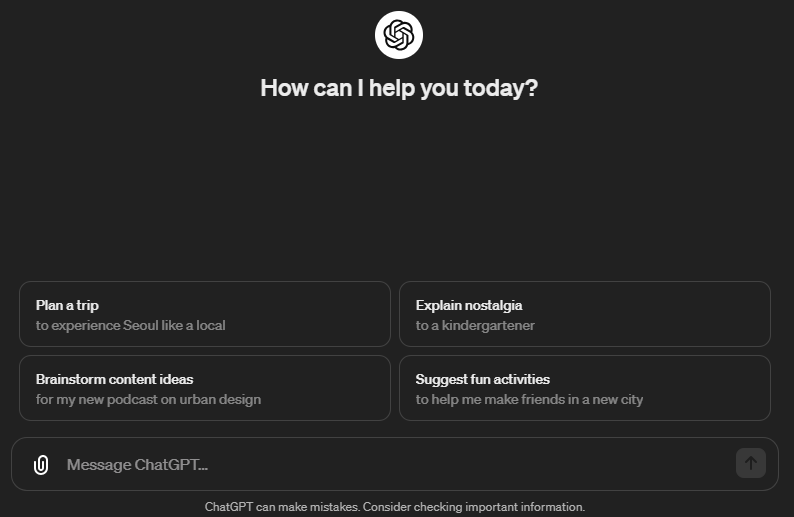The width and height of the screenshot is (794, 517).
Task: Click the "ChatGPT can make mistakes" disclaimer
Action: tap(281, 507)
